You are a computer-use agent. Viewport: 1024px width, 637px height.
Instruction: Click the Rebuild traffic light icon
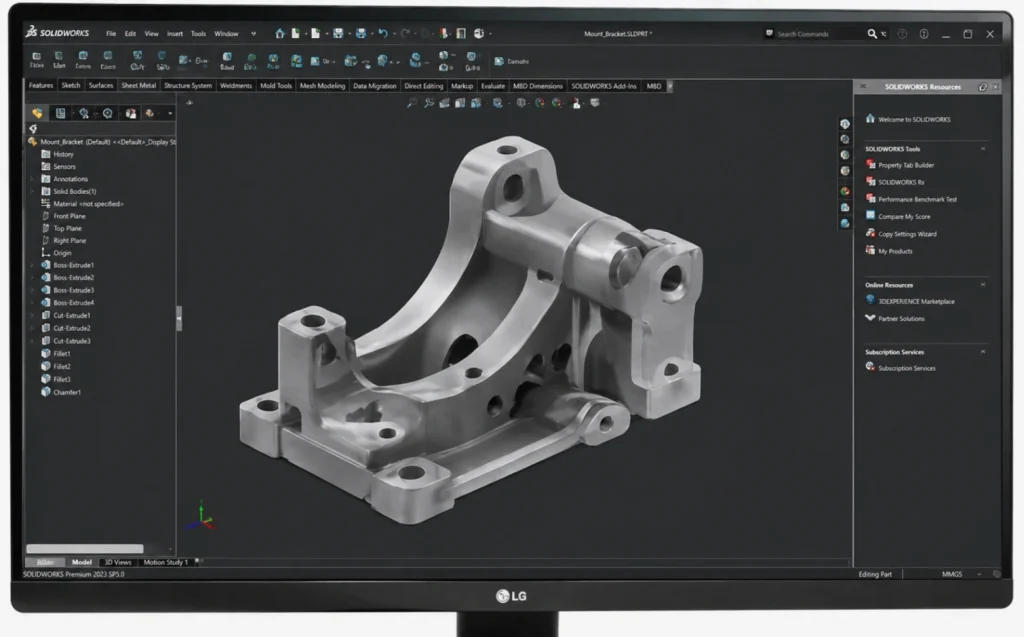pyautogui.click(x=444, y=33)
